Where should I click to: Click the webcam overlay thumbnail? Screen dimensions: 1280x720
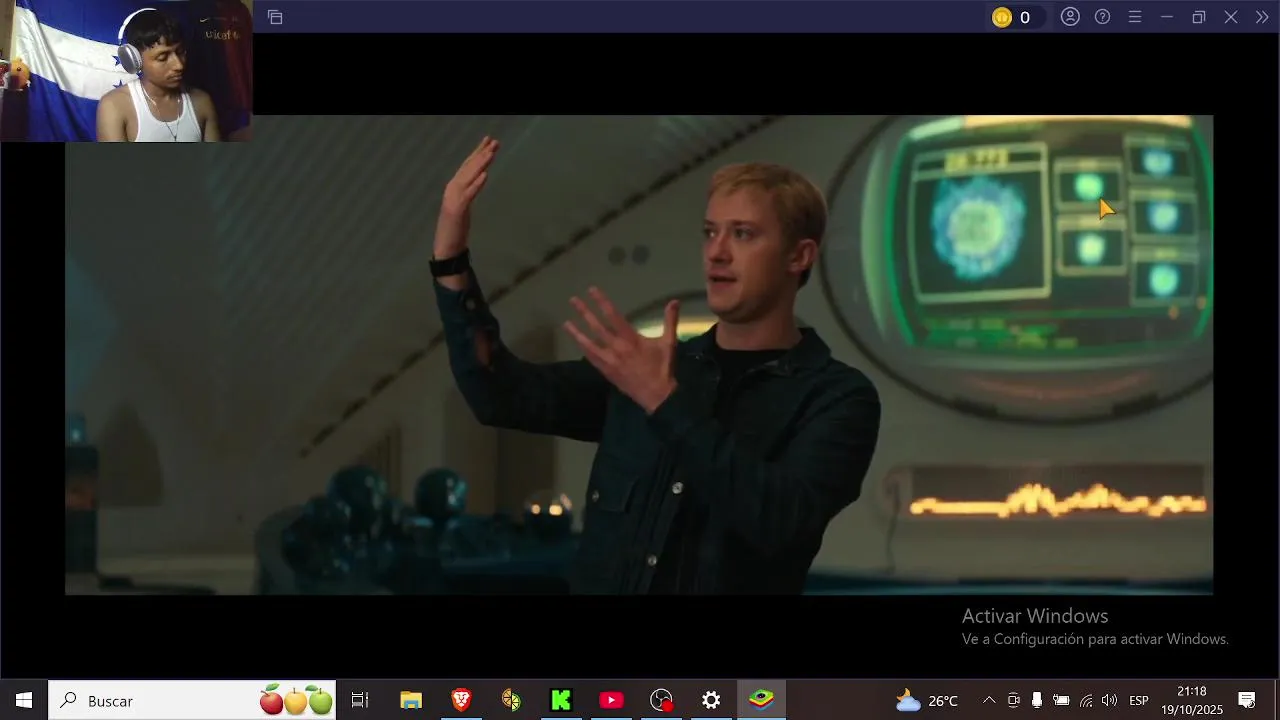point(126,70)
